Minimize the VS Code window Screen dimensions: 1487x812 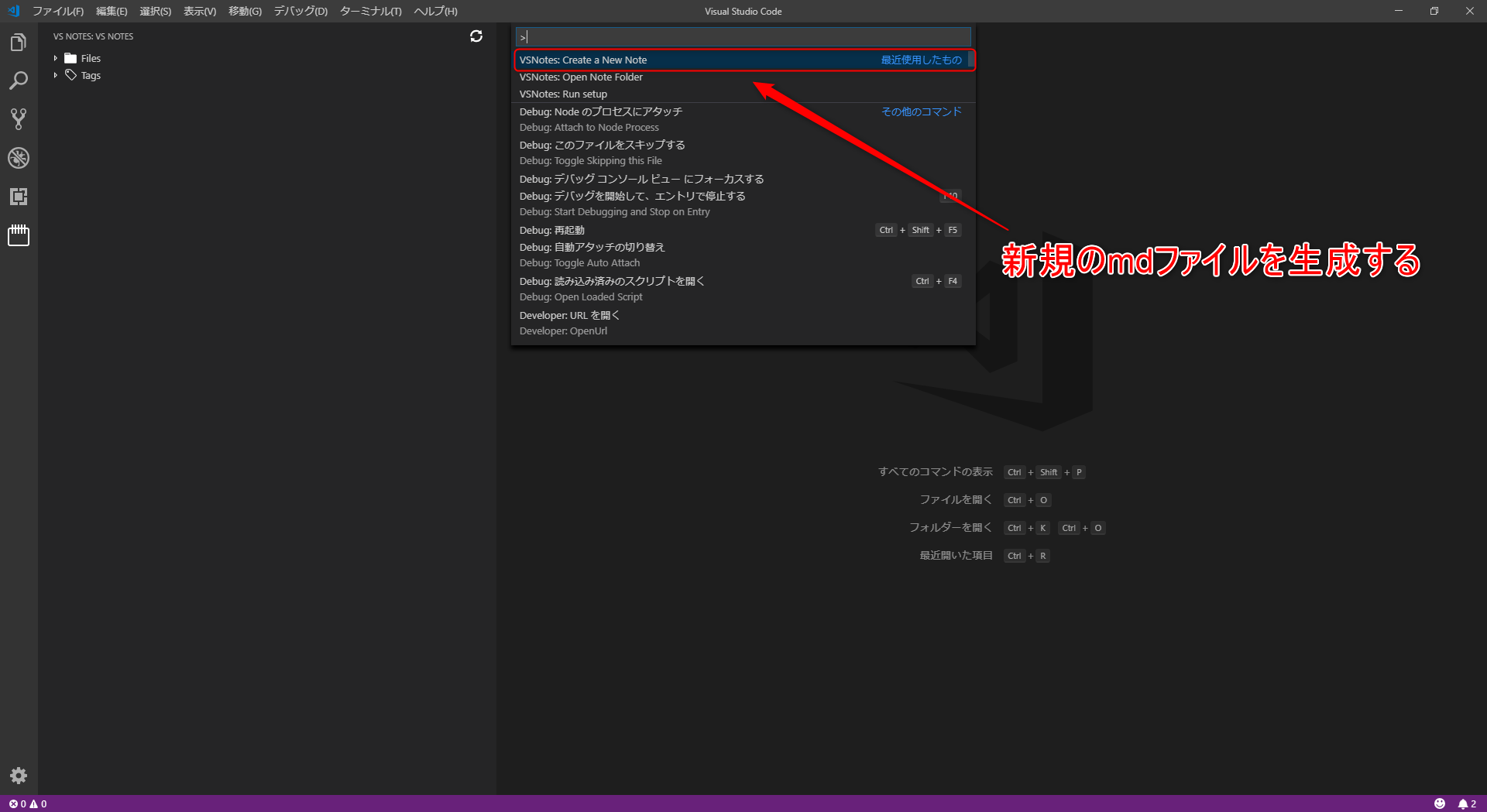click(x=1399, y=11)
